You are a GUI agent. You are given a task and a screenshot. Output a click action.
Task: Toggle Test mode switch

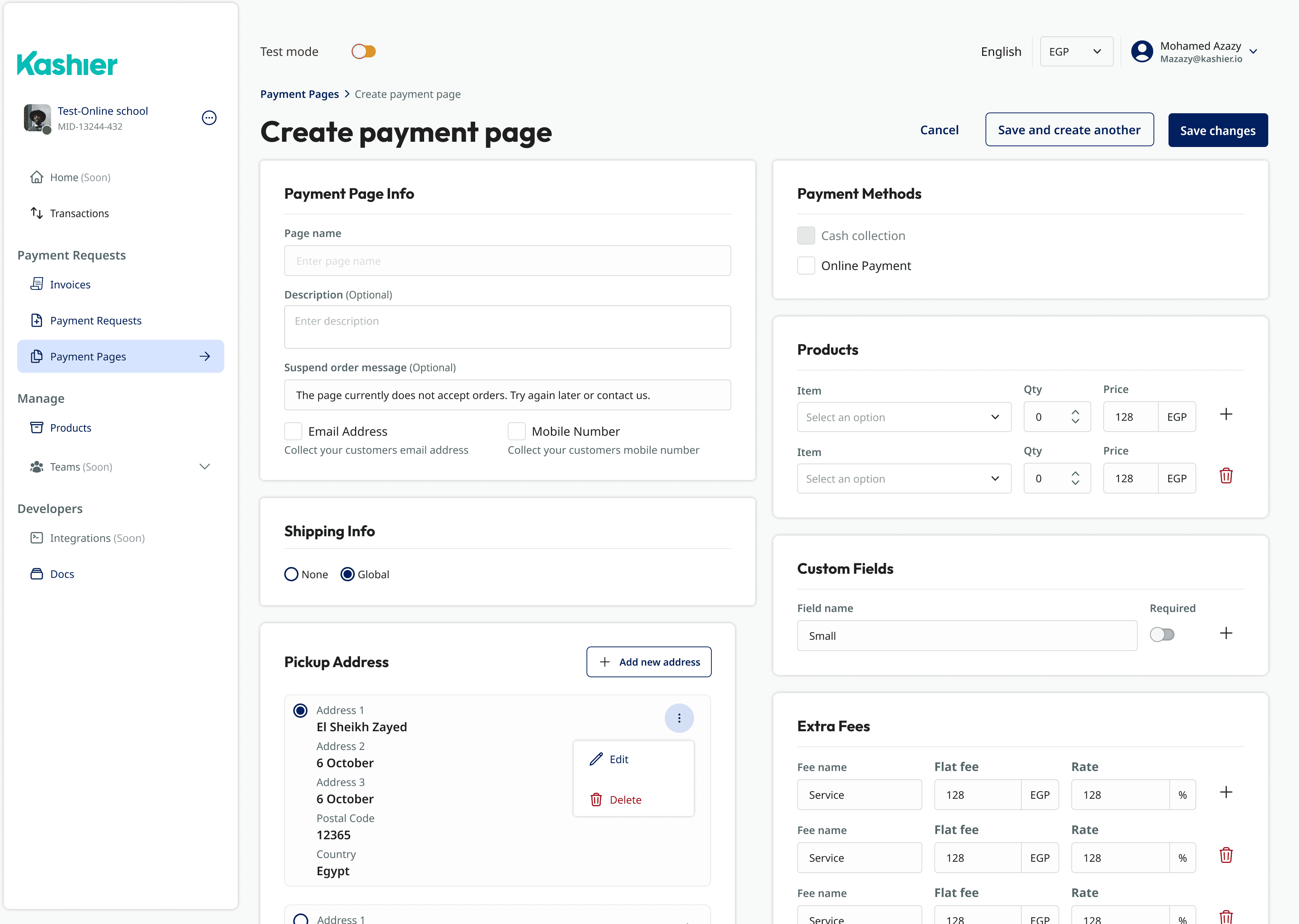[364, 52]
